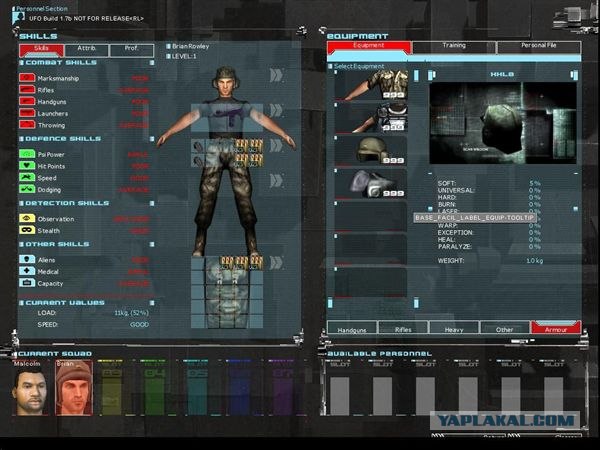Click the Hit Points heart icon
600x450 pixels.
click(x=26, y=166)
